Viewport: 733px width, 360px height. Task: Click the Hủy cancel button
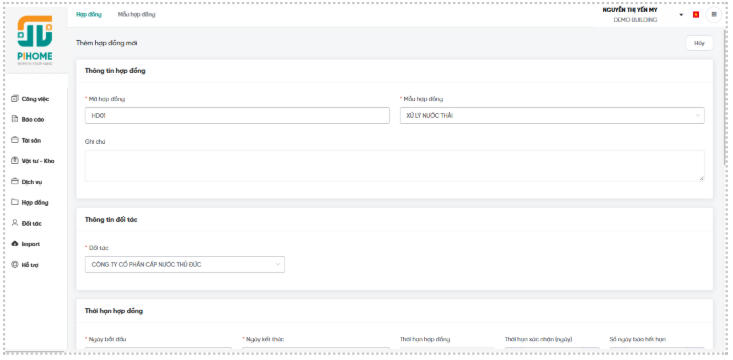click(x=699, y=43)
